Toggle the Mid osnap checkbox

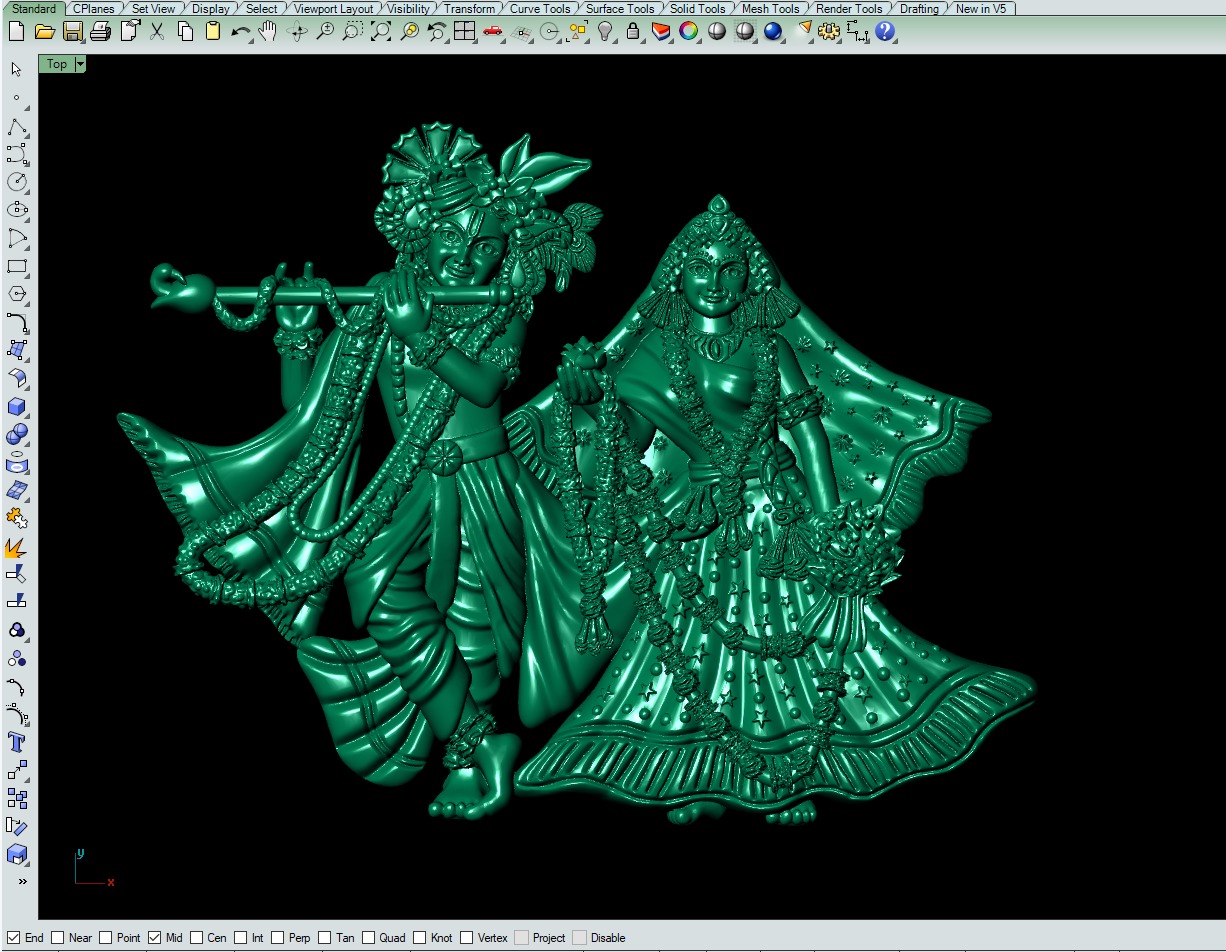154,938
